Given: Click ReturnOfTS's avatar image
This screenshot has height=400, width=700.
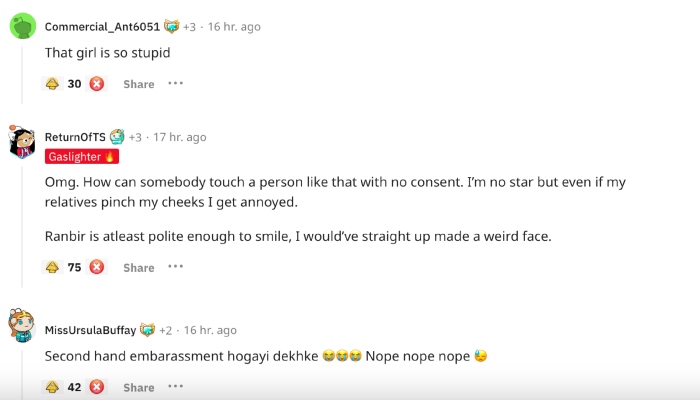Looking at the screenshot, I should [x=23, y=142].
